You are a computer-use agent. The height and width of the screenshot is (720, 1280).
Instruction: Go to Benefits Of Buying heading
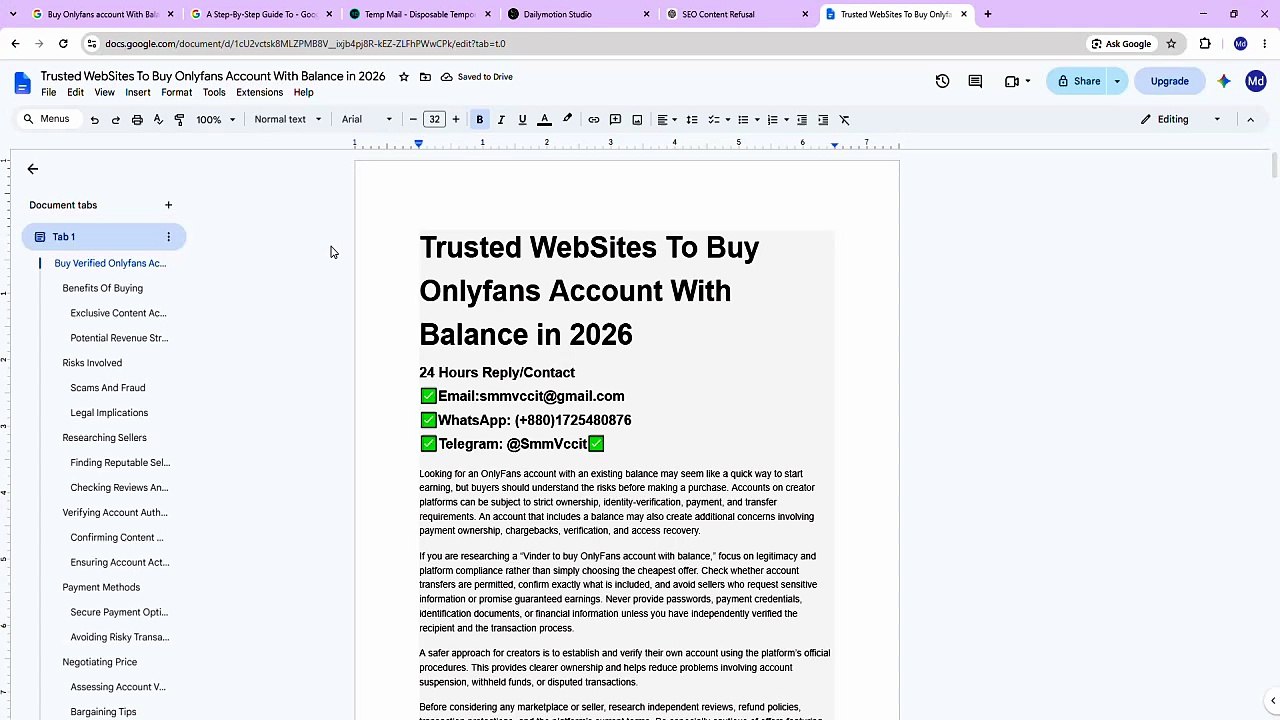pos(102,288)
